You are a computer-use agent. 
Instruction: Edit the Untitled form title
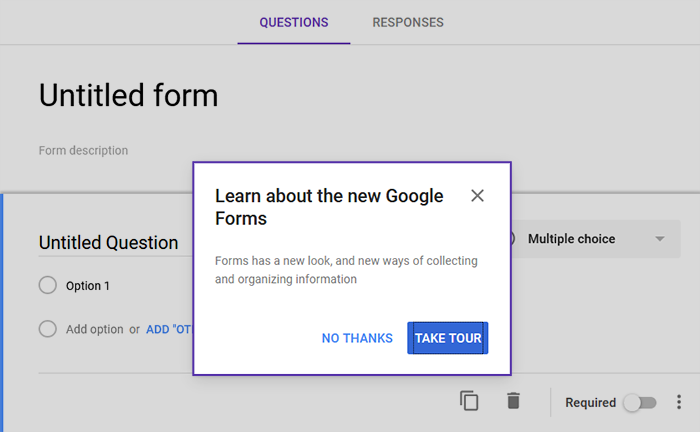pos(129,95)
